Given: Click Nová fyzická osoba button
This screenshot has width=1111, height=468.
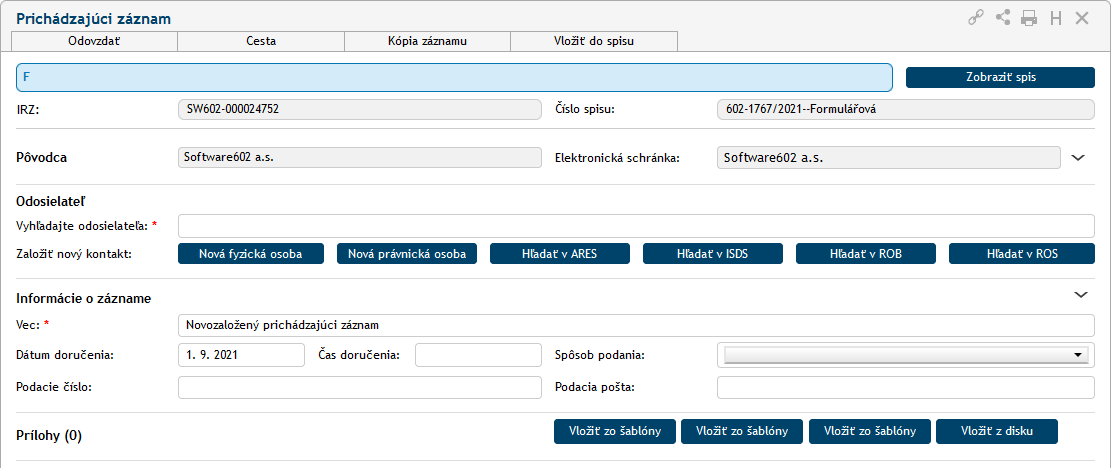Looking at the screenshot, I should 252,254.
